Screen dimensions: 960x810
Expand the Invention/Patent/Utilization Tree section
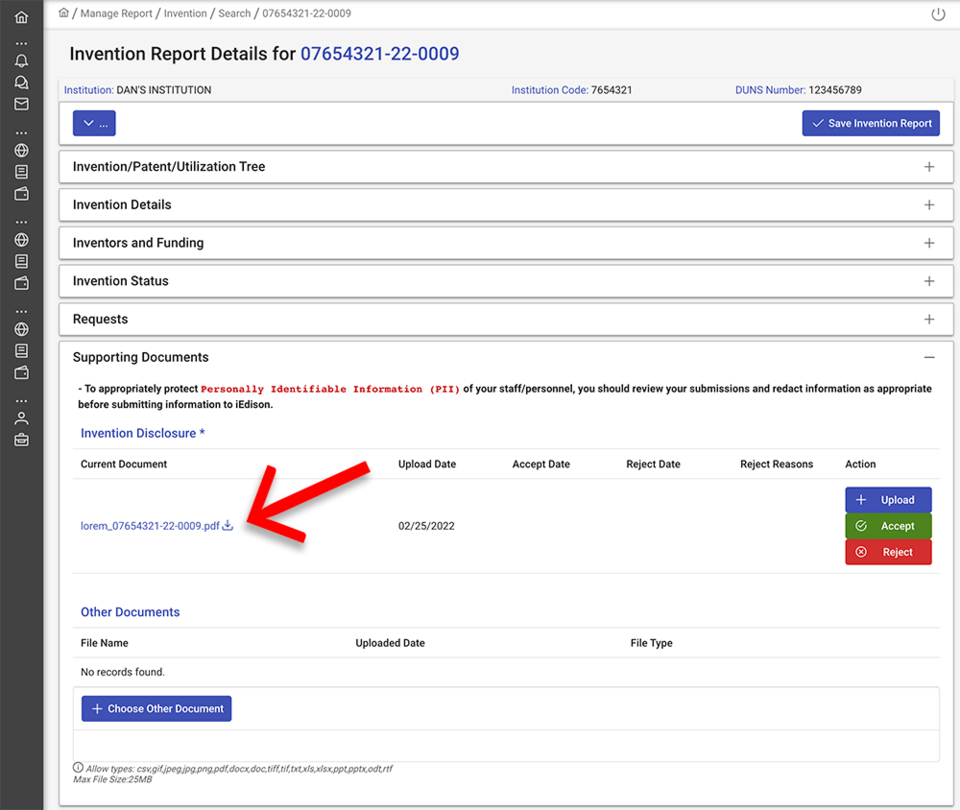click(x=929, y=166)
